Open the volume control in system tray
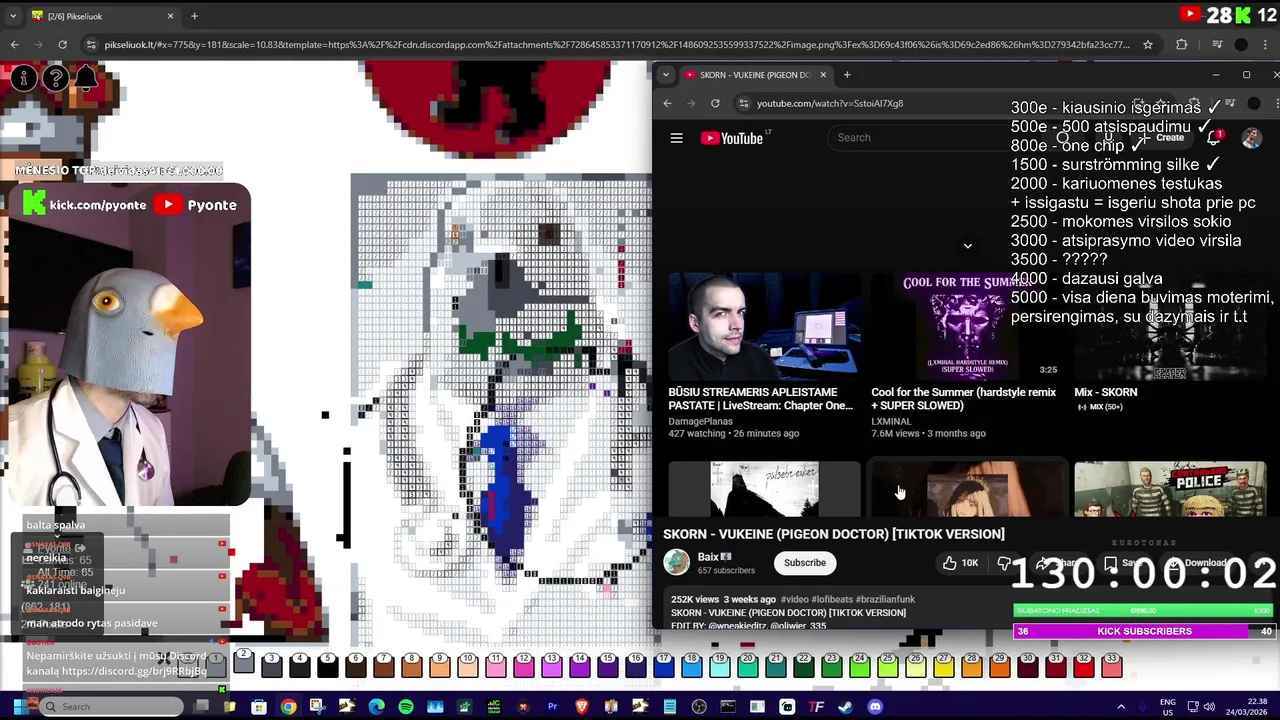Image resolution: width=1280 pixels, height=720 pixels. coord(1210,707)
